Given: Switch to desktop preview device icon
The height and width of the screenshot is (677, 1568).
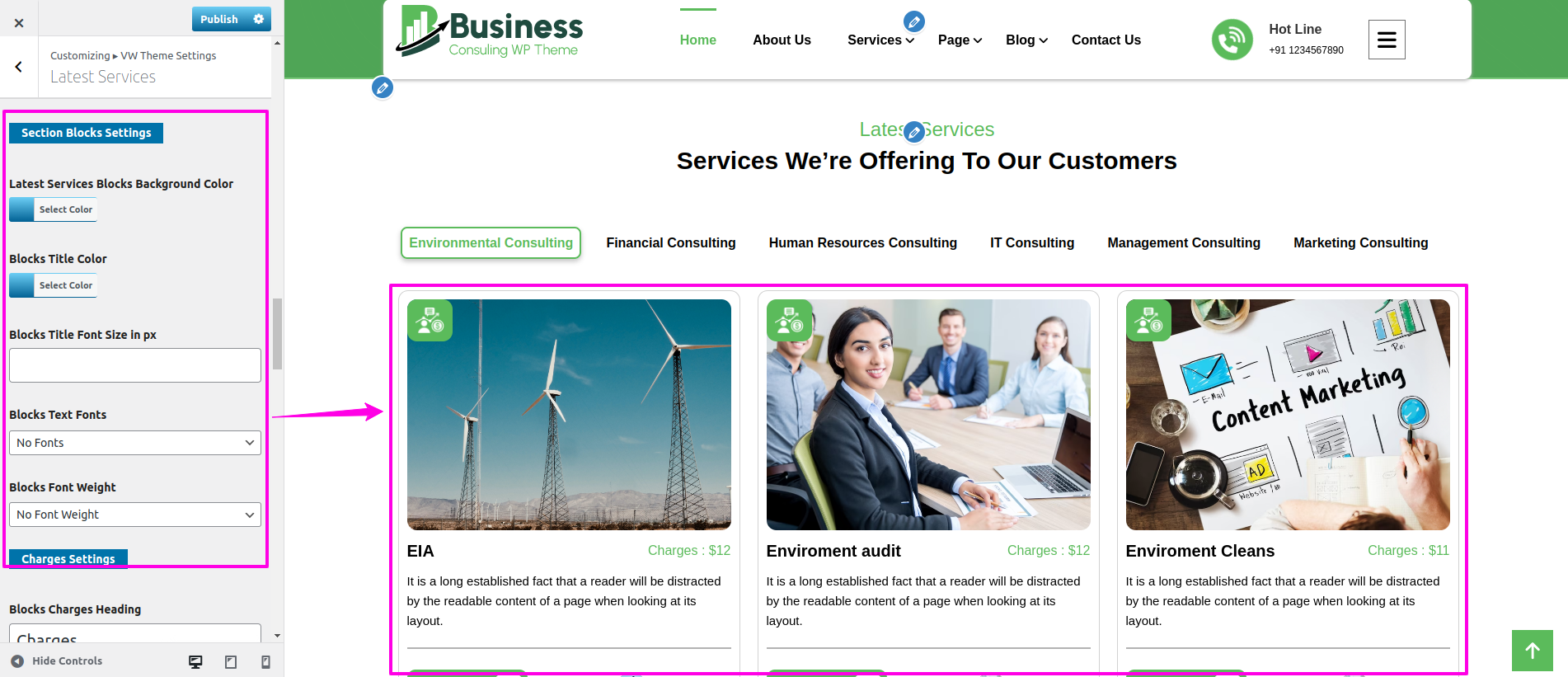Looking at the screenshot, I should tap(195, 661).
